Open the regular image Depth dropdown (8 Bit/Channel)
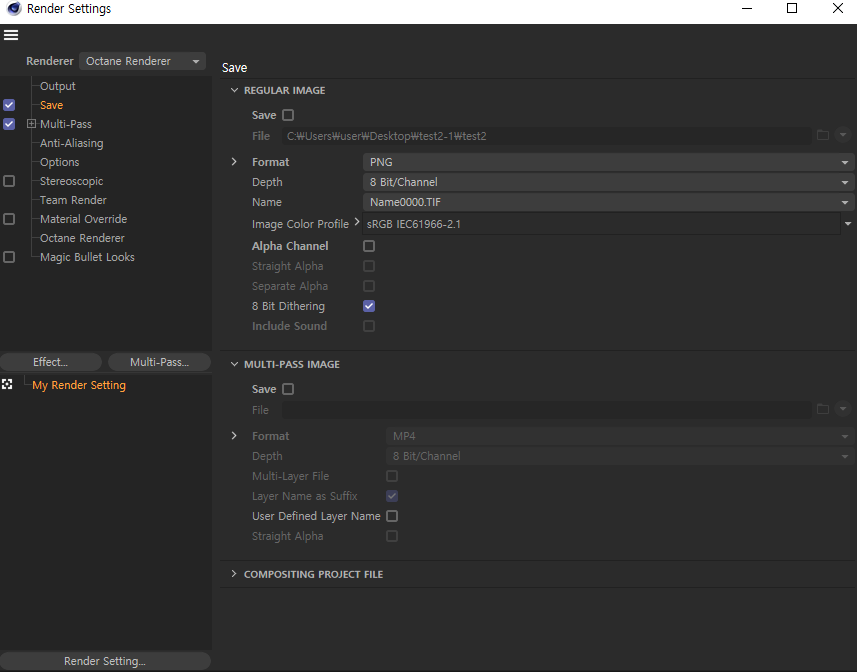Image resolution: width=857 pixels, height=672 pixels. point(607,182)
